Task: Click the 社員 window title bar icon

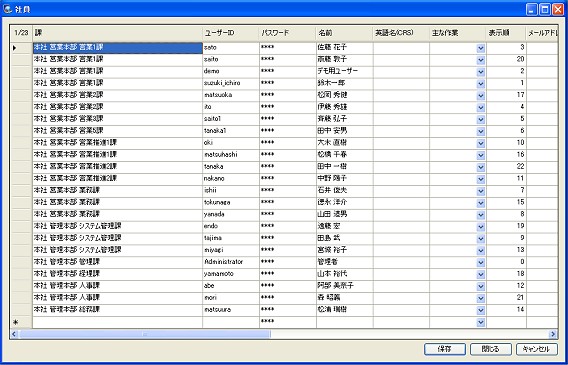Action: pos(7,9)
